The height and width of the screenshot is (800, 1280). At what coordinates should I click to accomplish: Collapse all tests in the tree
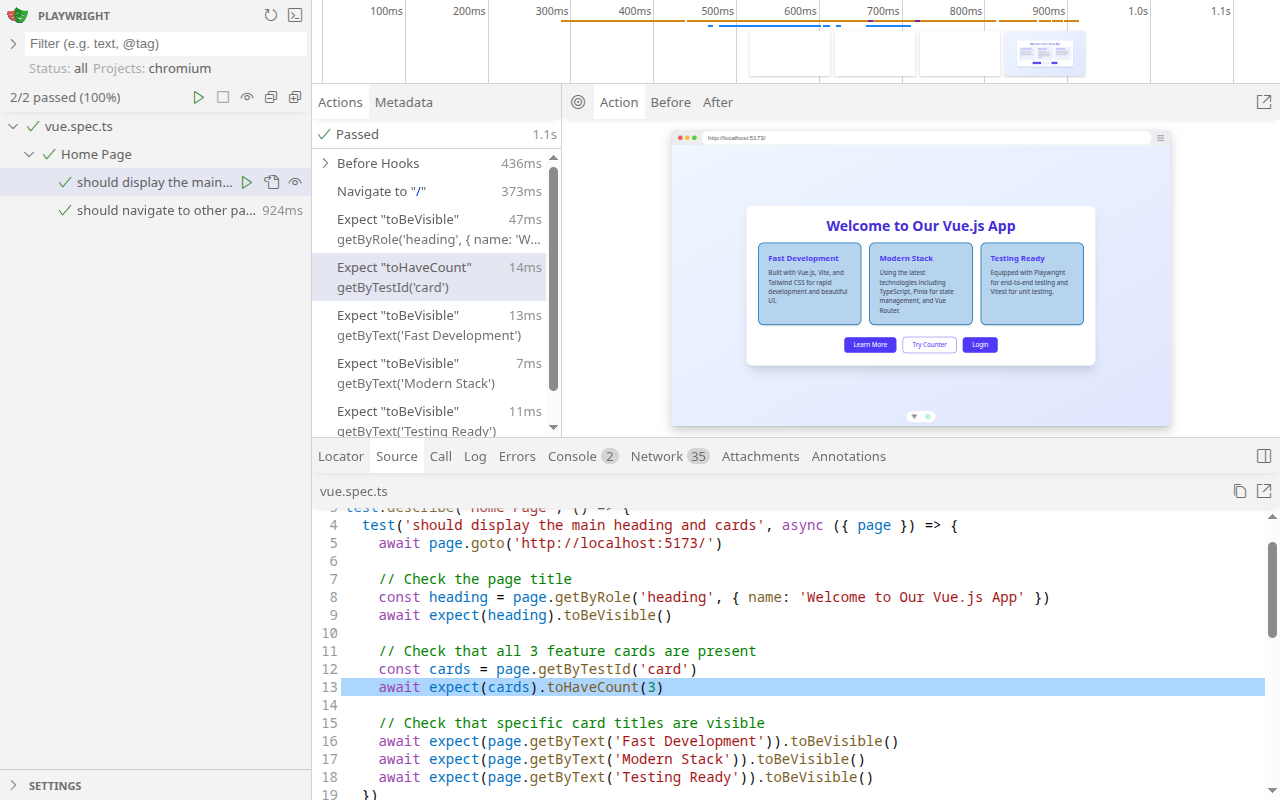click(x=271, y=97)
